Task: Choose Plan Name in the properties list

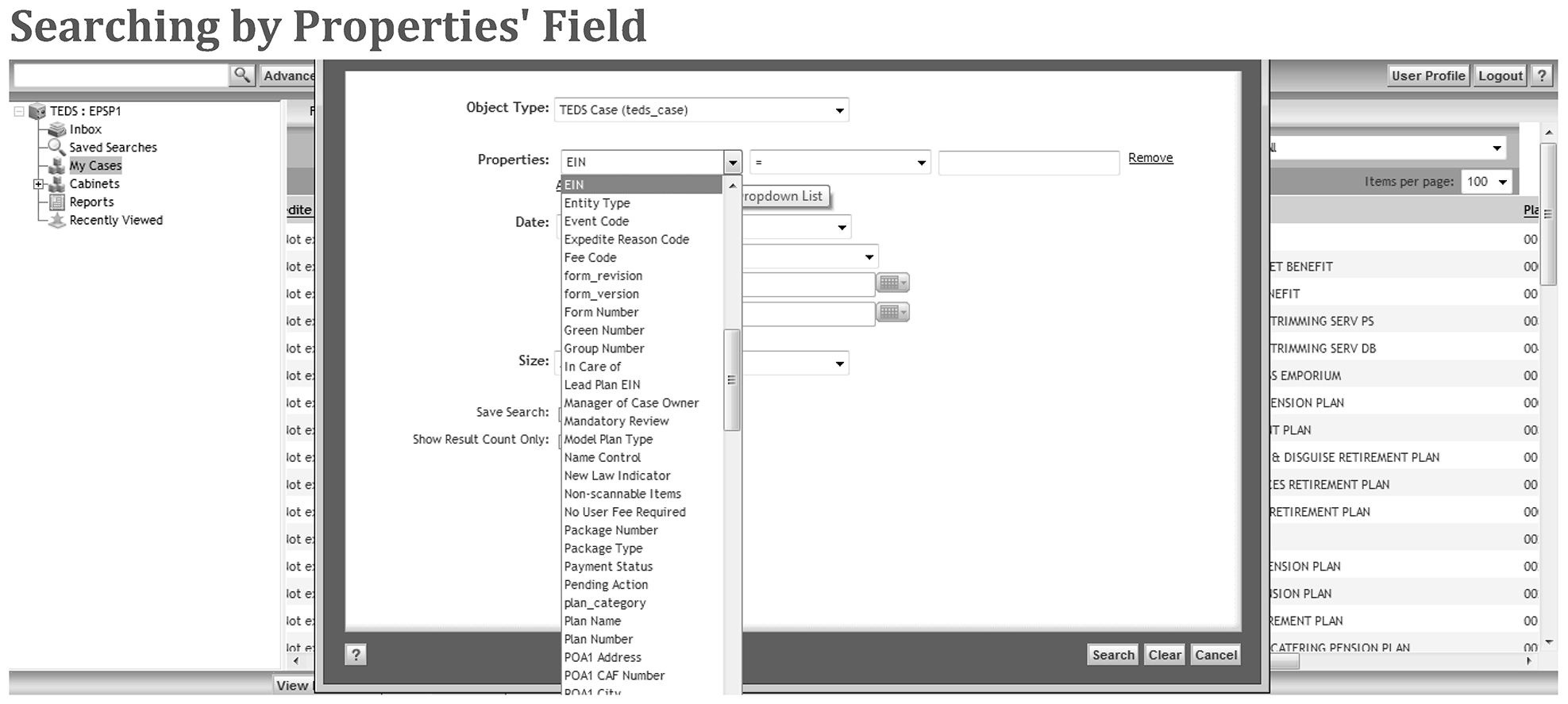Action: click(x=592, y=621)
